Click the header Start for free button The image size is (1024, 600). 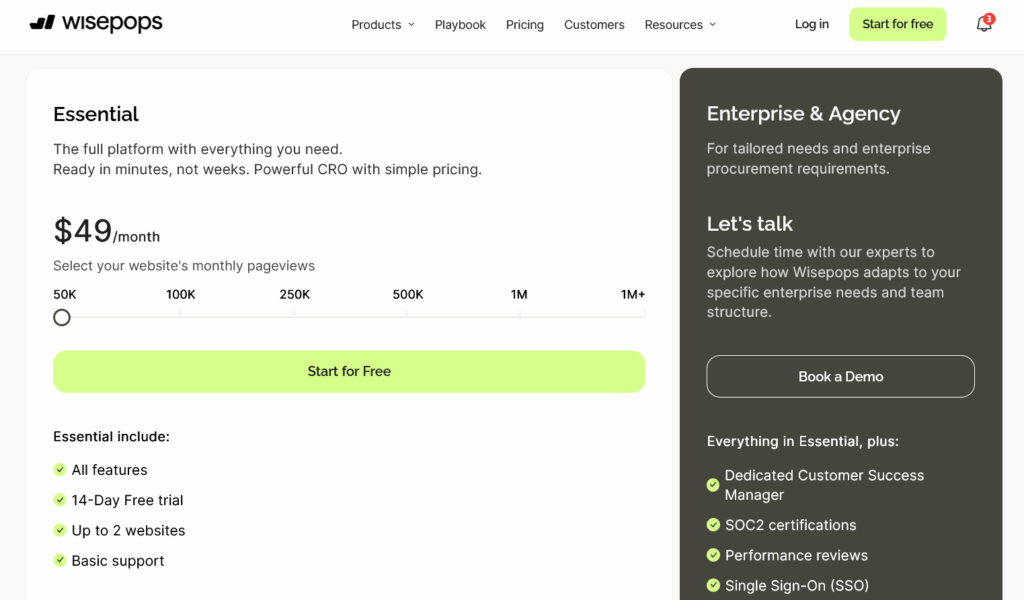[x=898, y=24]
